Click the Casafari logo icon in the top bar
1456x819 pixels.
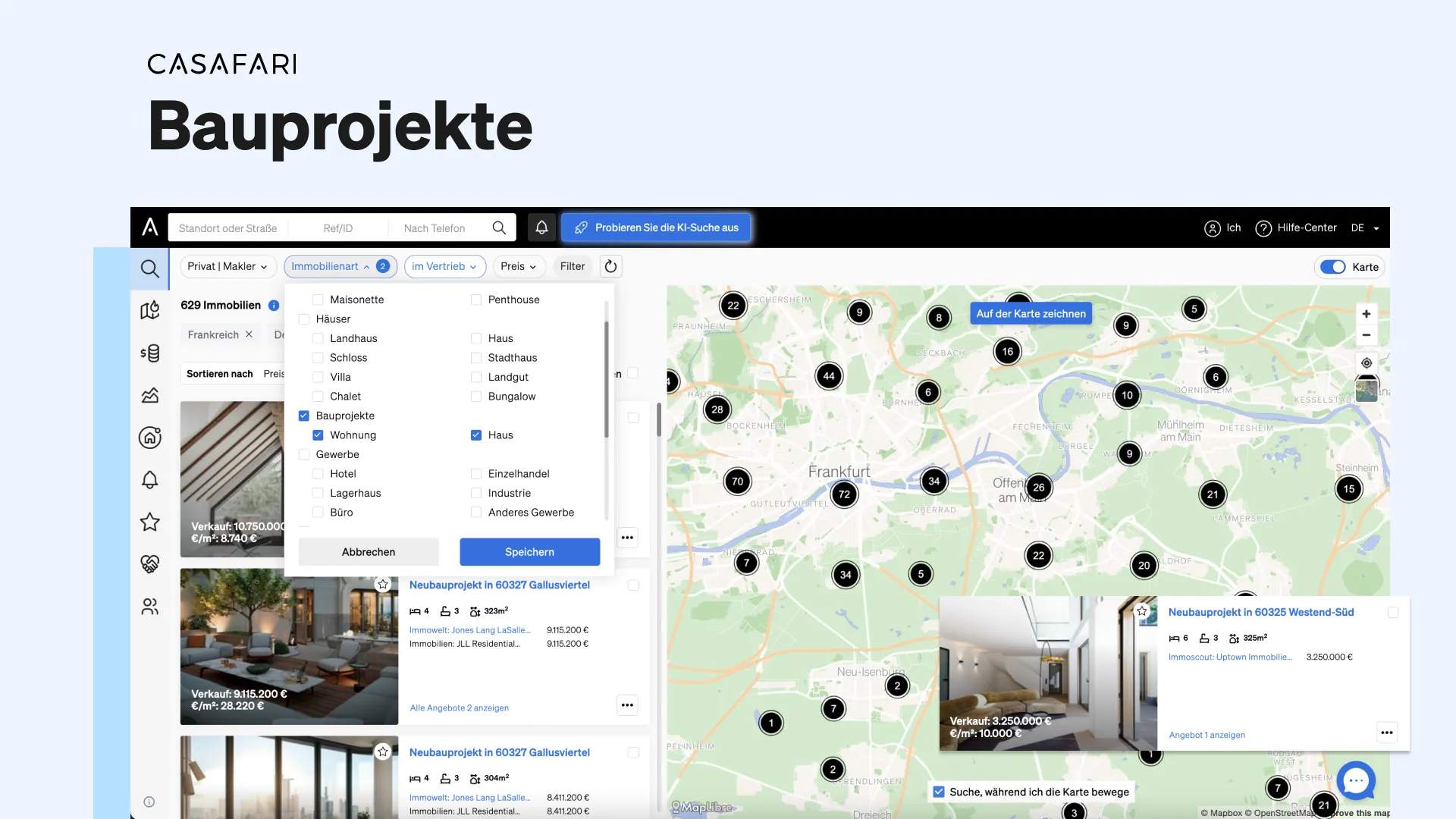150,227
